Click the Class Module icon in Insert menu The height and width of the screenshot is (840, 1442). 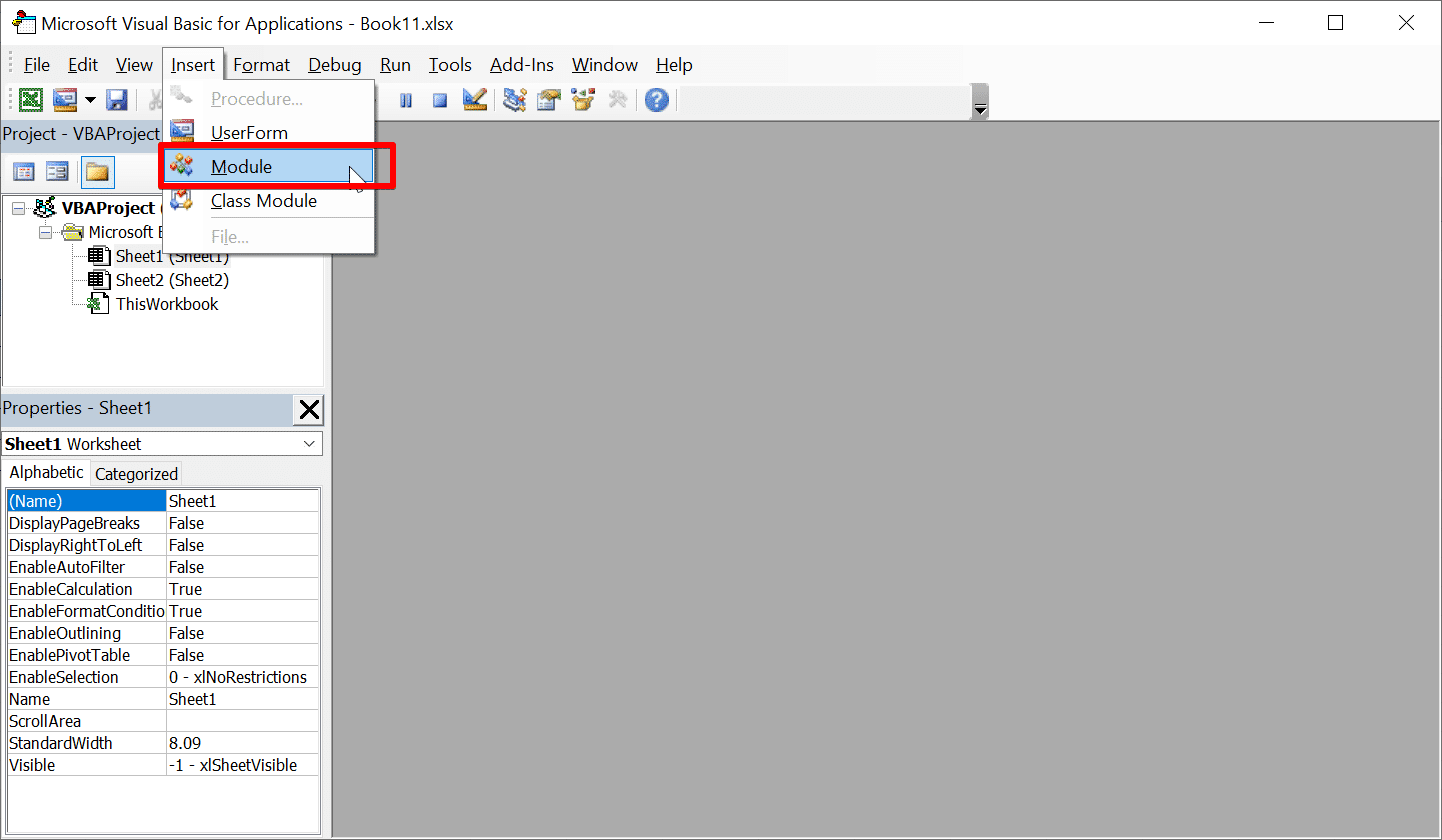pos(182,200)
